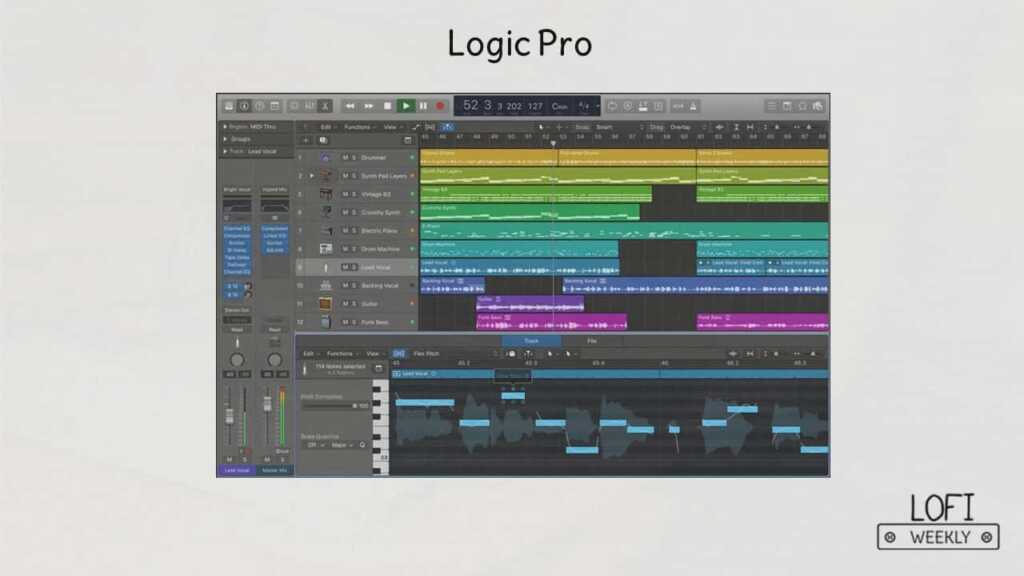The height and width of the screenshot is (576, 1024).
Task: Click the red Record button
Action: click(x=439, y=106)
